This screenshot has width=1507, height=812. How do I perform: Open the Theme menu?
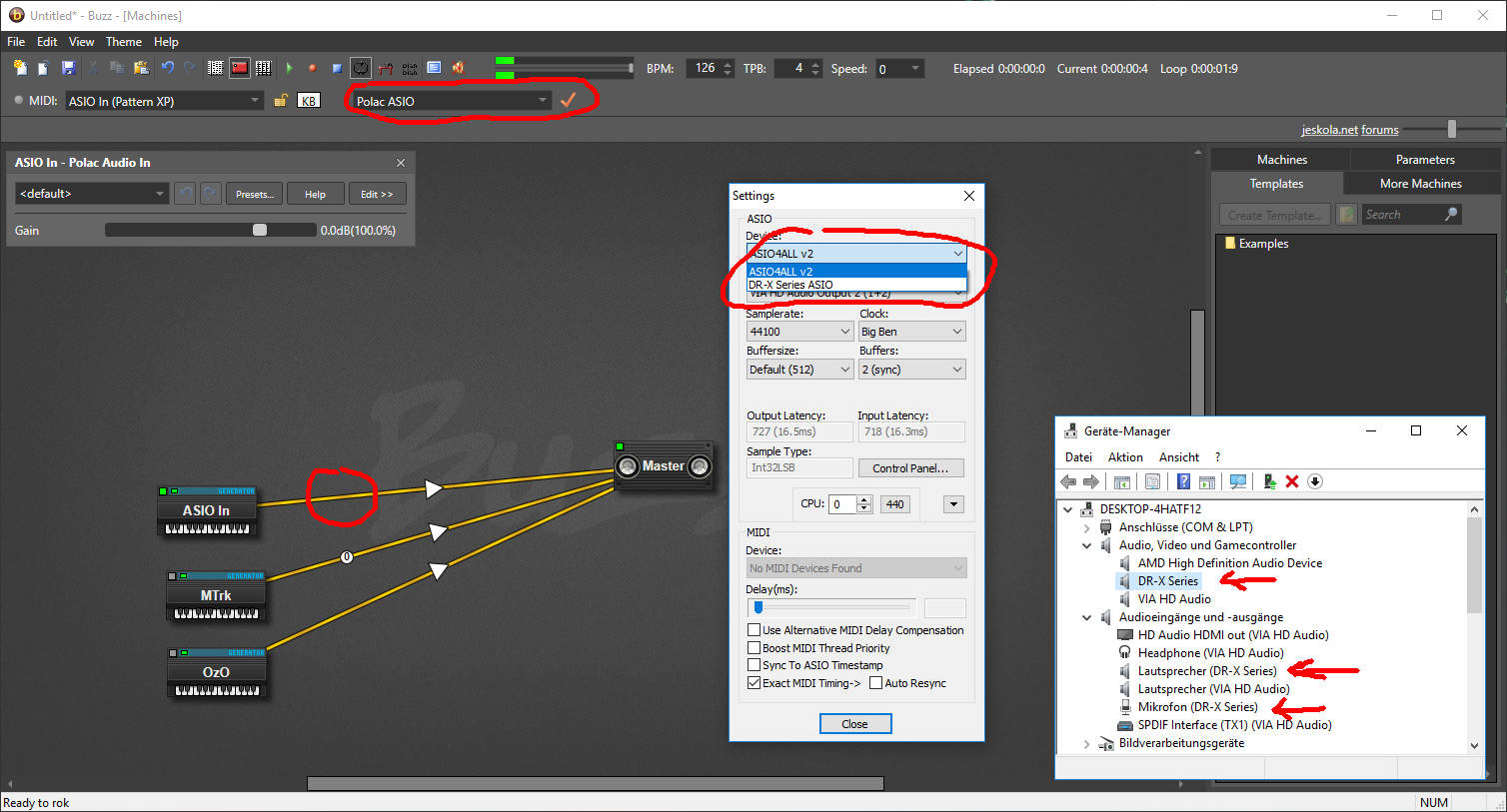tap(123, 42)
